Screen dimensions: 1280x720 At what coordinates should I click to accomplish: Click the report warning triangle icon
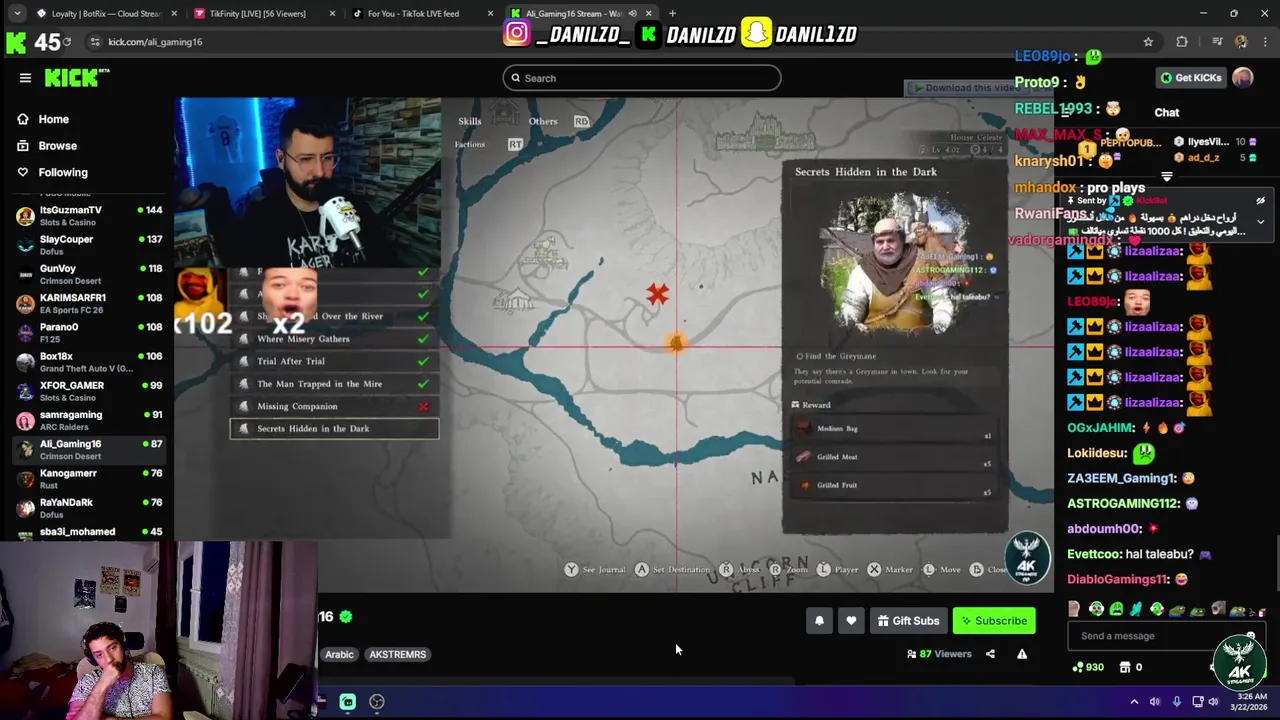(x=1022, y=654)
